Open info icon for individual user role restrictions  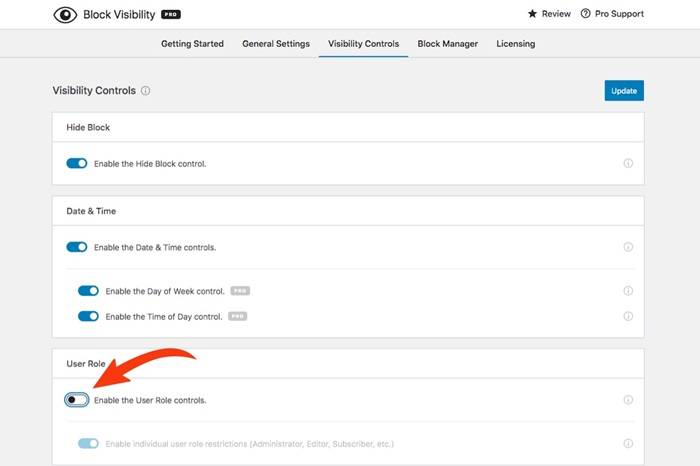[x=628, y=444]
